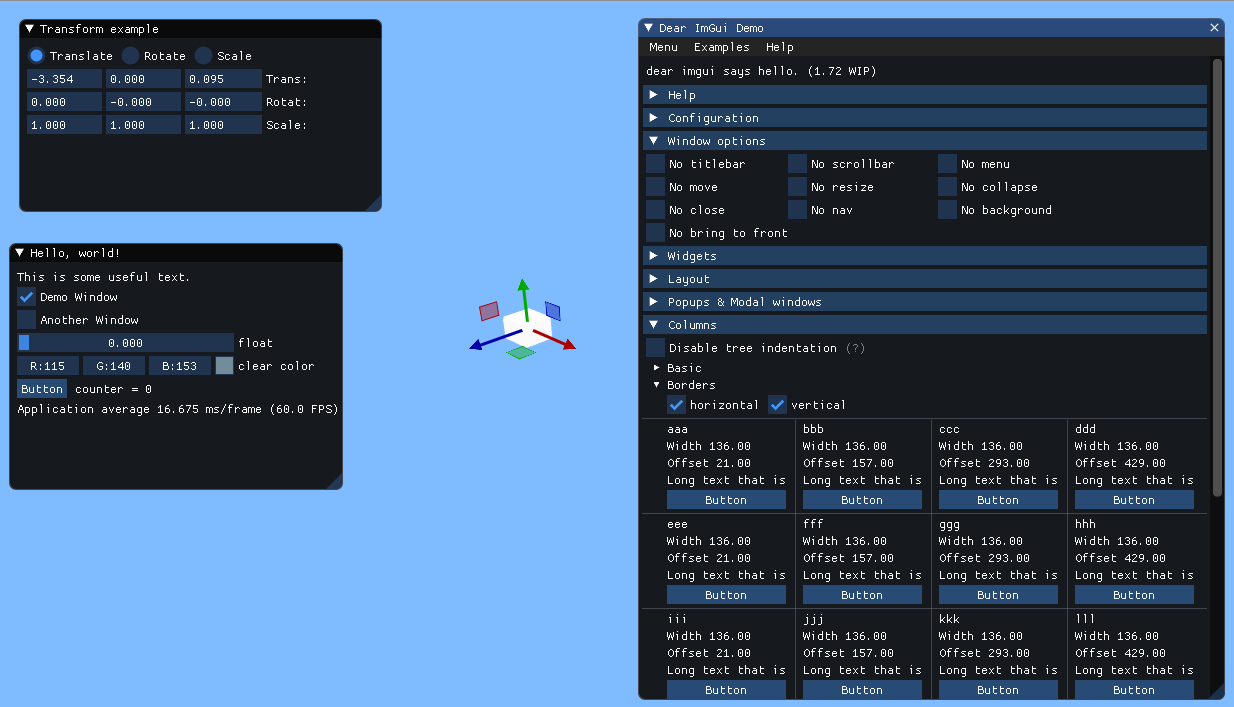The height and width of the screenshot is (707, 1234).
Task: Click the Button under column bbb
Action: (x=862, y=500)
